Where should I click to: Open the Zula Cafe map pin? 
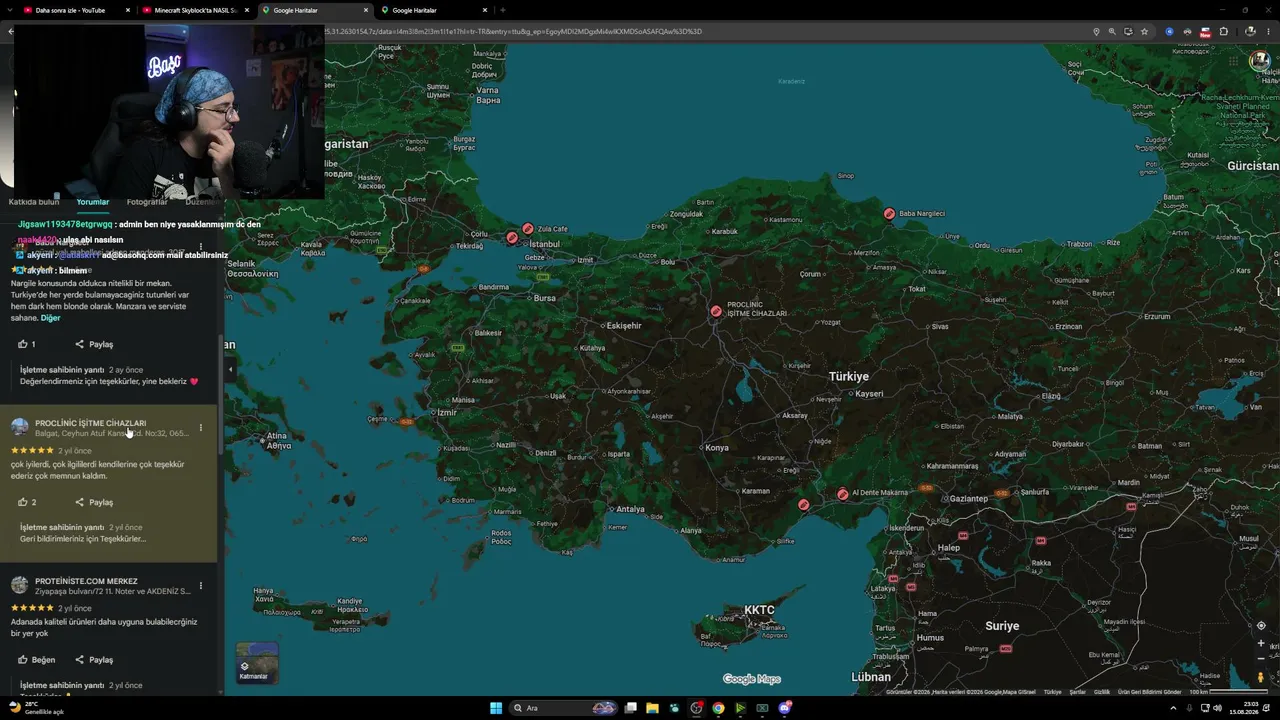[x=528, y=229]
